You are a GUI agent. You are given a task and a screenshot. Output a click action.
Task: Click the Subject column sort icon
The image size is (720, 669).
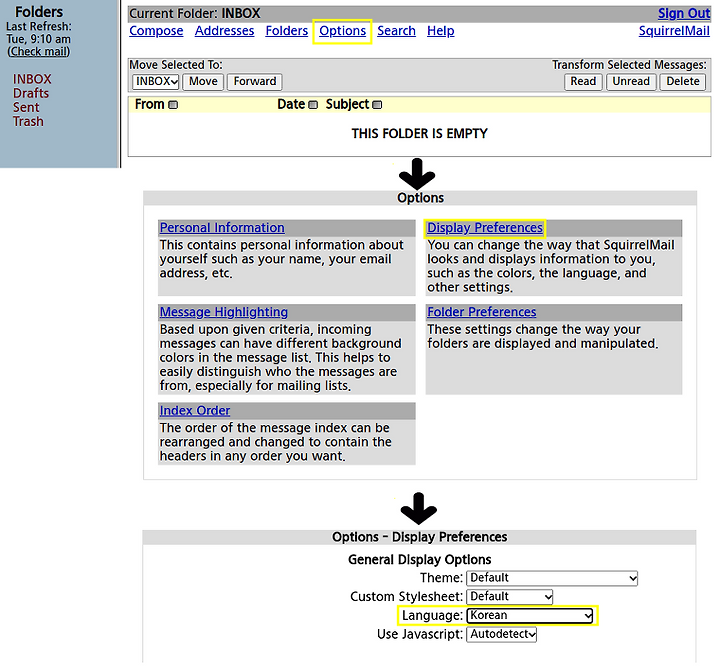(x=377, y=105)
